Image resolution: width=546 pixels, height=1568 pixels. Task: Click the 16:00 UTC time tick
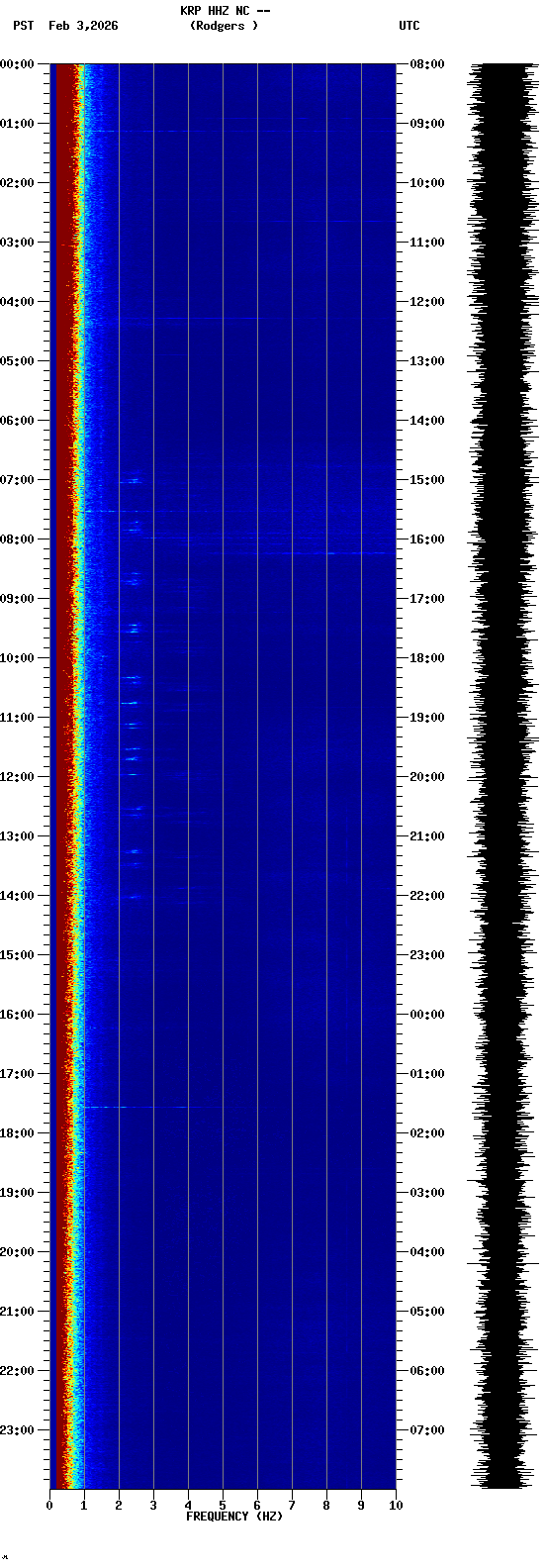click(x=427, y=539)
